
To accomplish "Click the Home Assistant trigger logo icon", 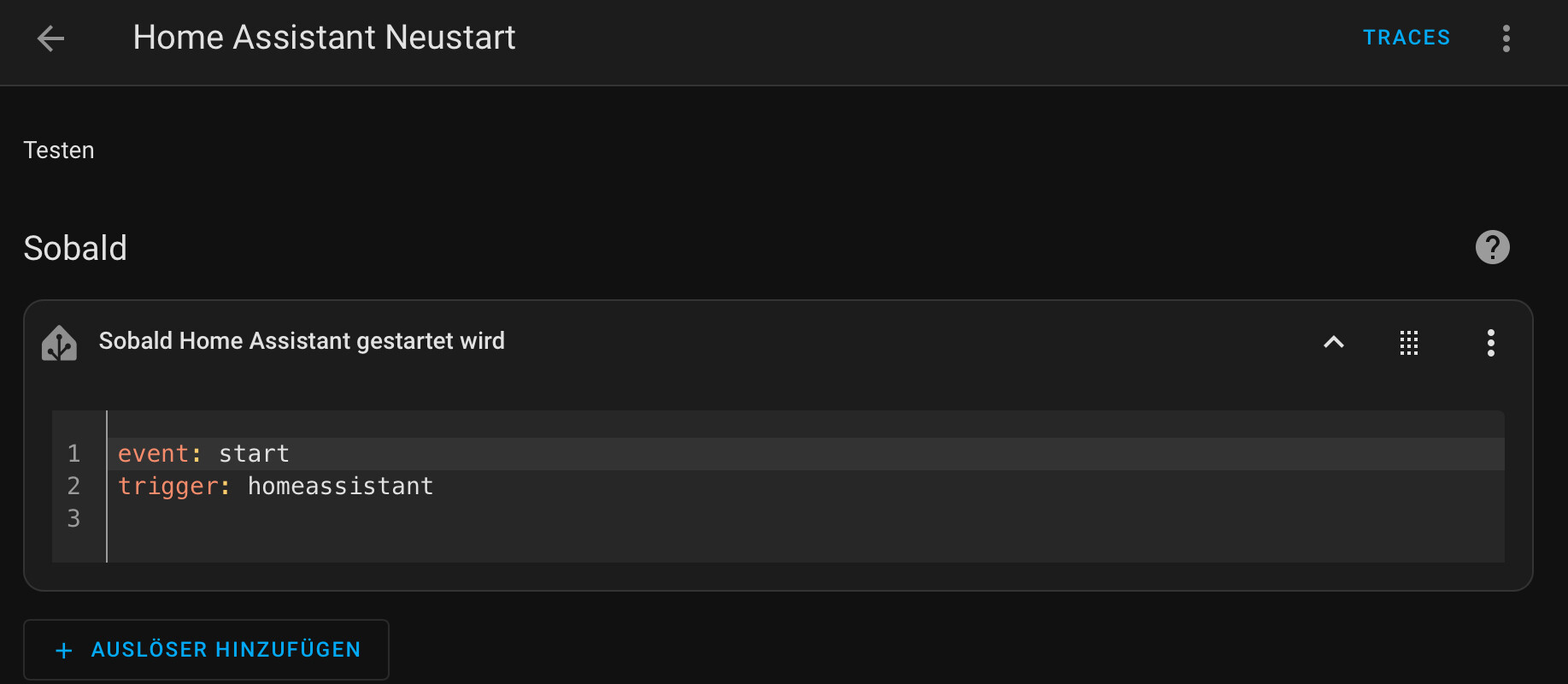I will point(60,343).
